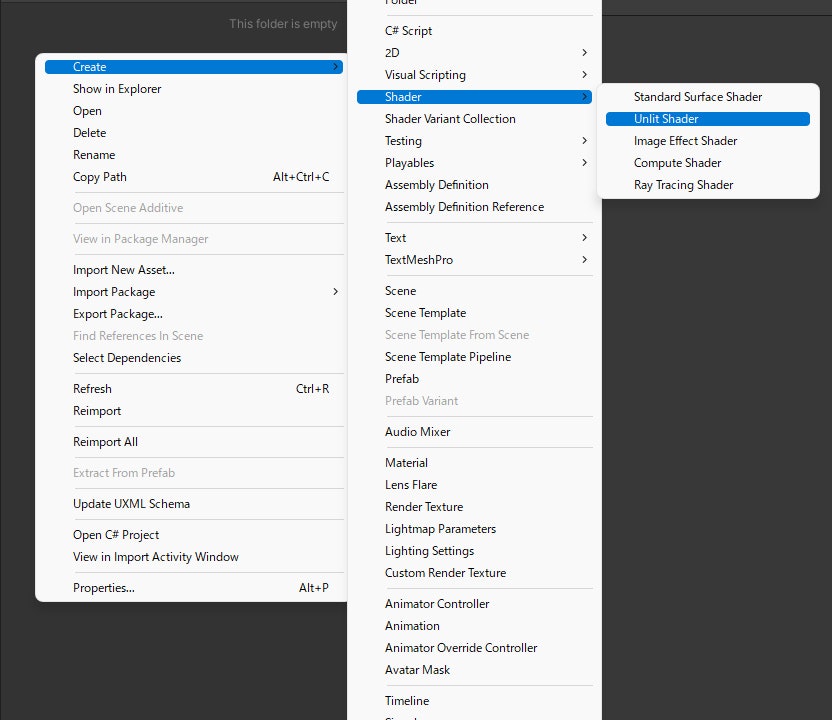
Task: Open View in Import Activity Window
Action: tap(194, 557)
